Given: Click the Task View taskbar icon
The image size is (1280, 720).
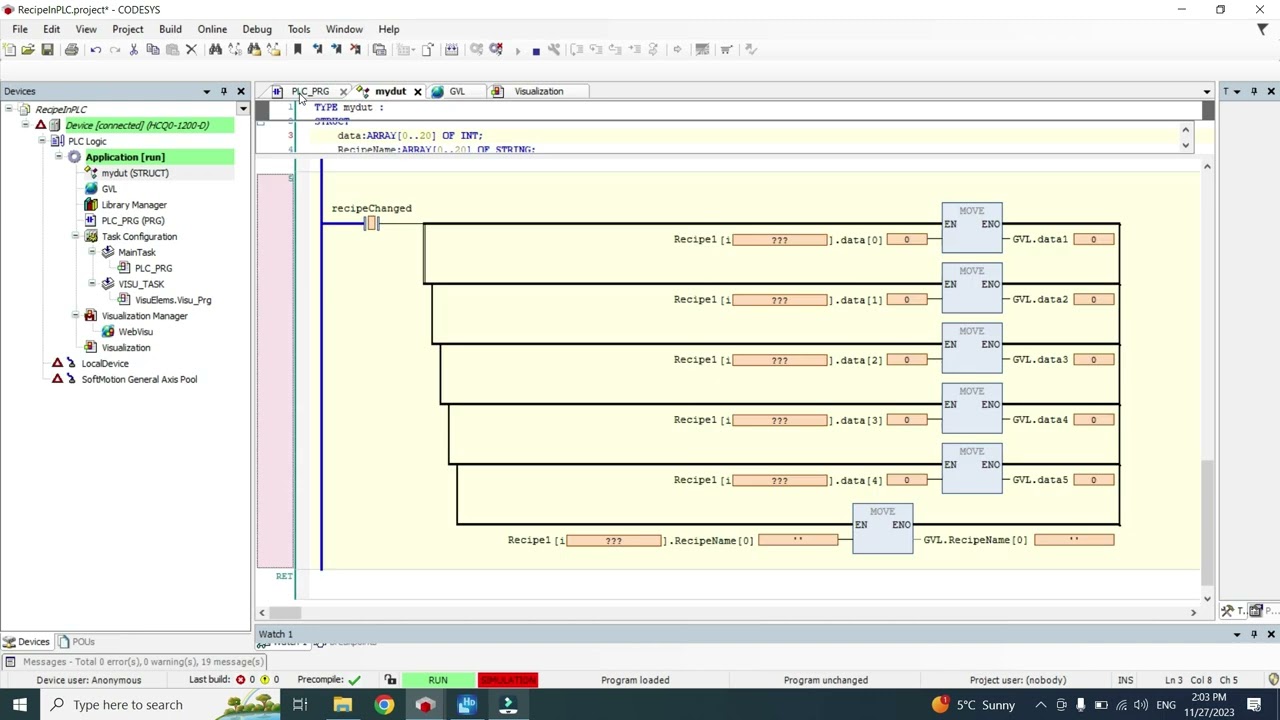Looking at the screenshot, I should pos(300,705).
